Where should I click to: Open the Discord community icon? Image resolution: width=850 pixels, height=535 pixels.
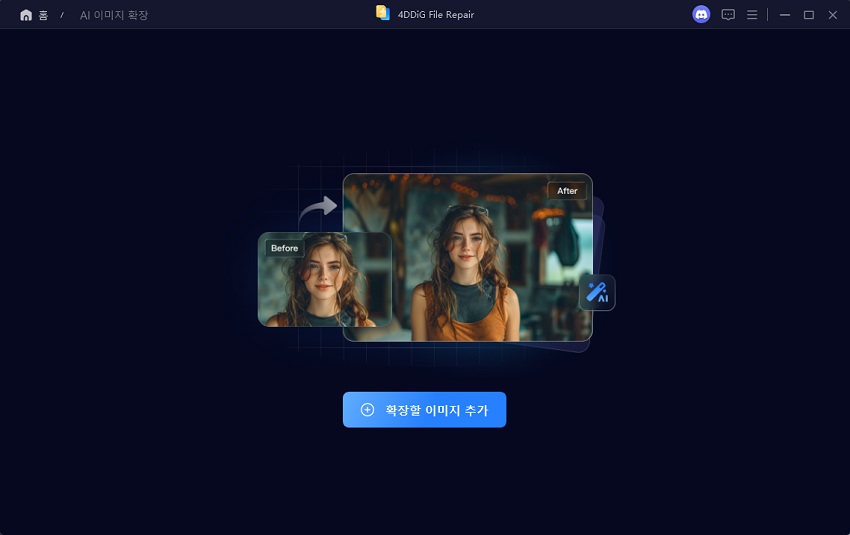[x=701, y=15]
